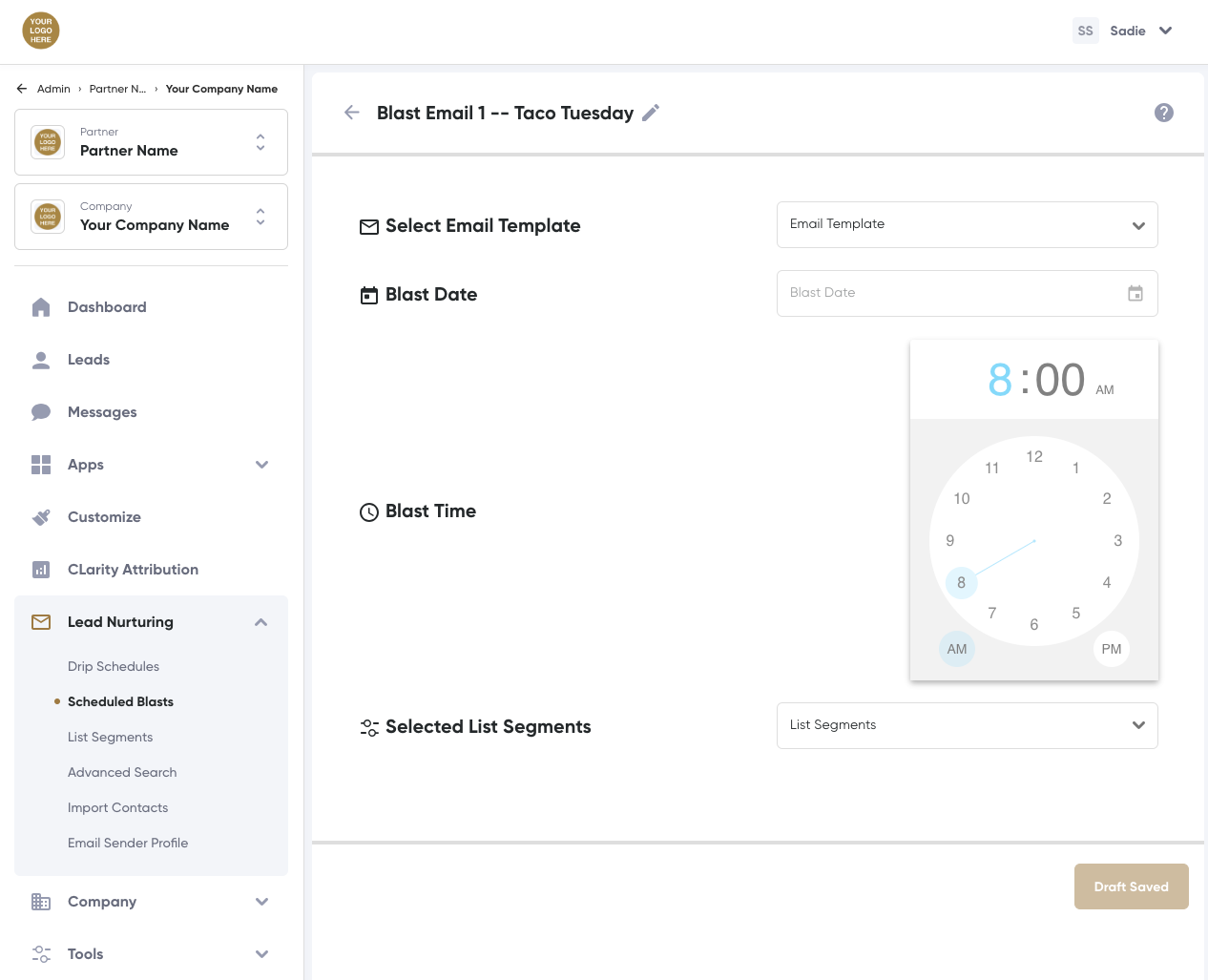This screenshot has width=1208, height=980.
Task: Click the Messages chat bubble icon
Action: click(x=41, y=412)
